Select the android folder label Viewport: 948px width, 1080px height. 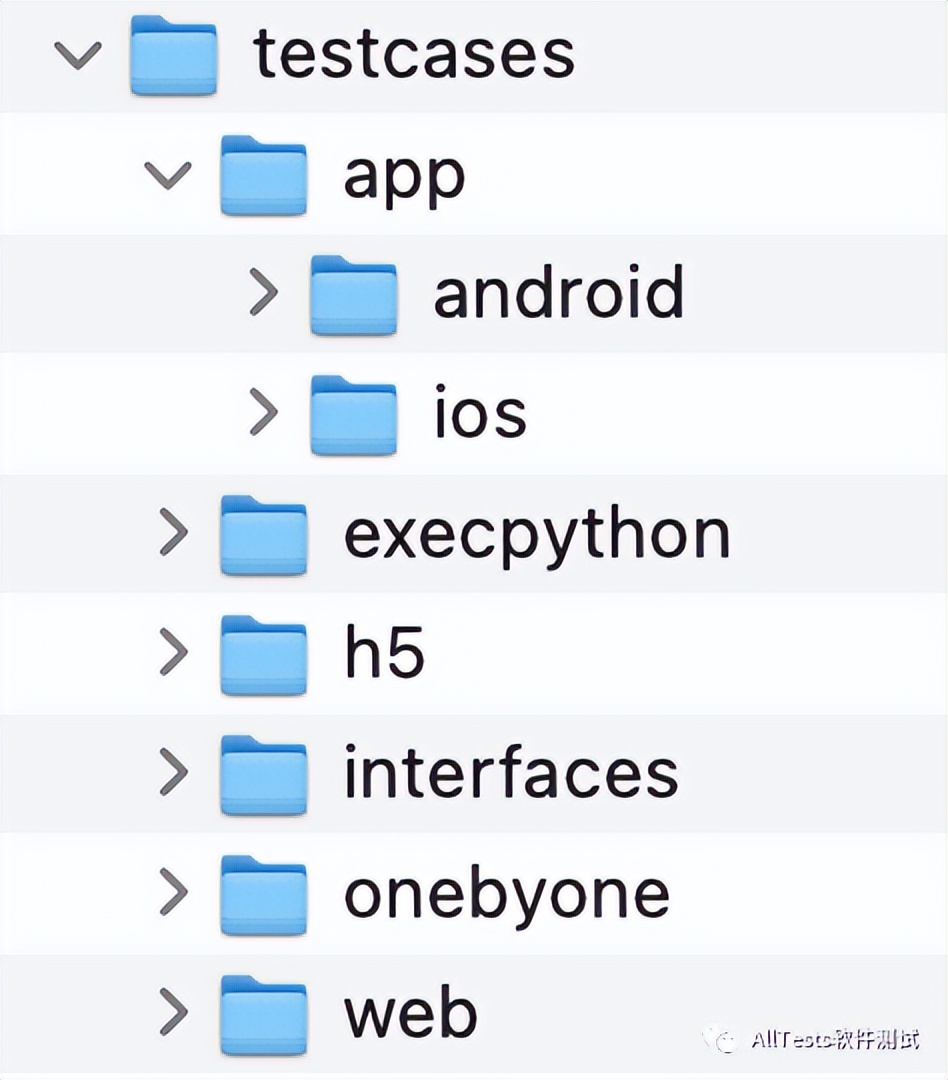tap(559, 292)
